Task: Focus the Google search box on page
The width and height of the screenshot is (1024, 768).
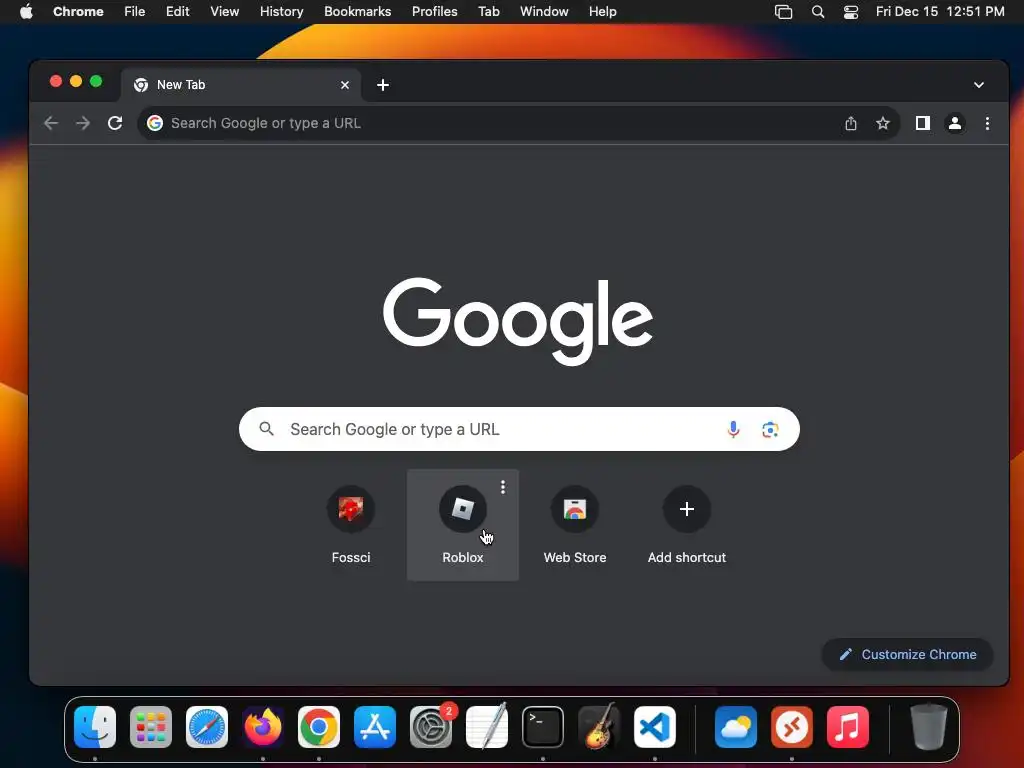Action: [519, 429]
